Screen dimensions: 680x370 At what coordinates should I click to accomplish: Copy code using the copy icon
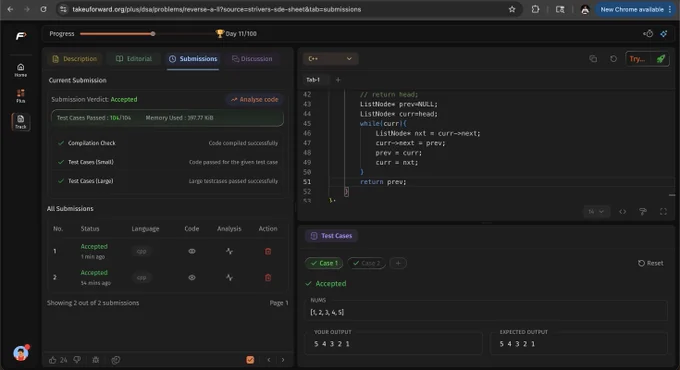(593, 59)
